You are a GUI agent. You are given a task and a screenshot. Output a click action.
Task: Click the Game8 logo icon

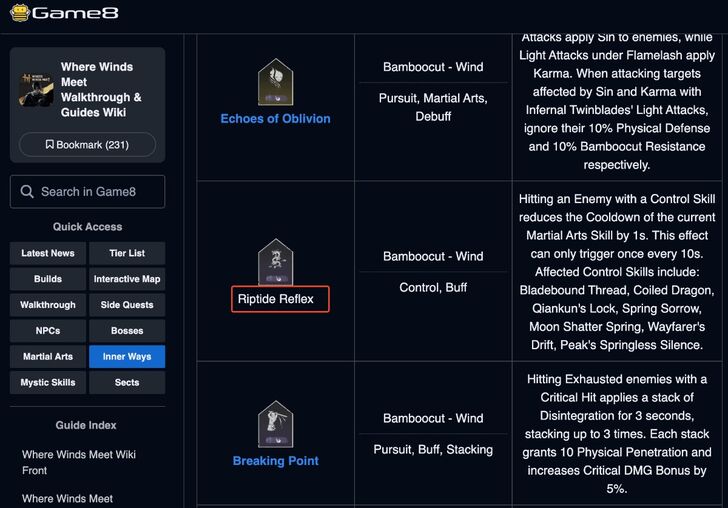click(x=18, y=14)
